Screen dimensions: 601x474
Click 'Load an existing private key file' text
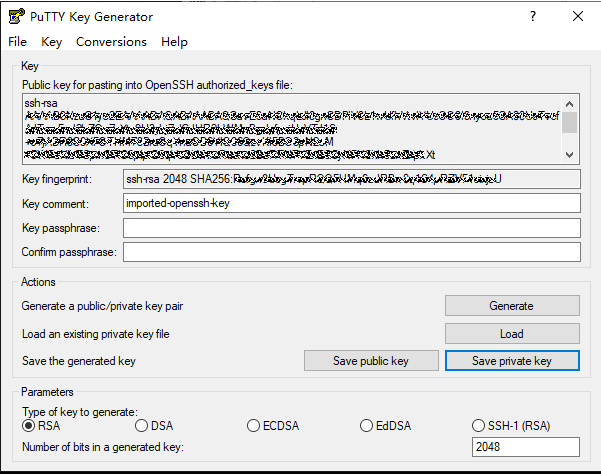tap(95, 334)
